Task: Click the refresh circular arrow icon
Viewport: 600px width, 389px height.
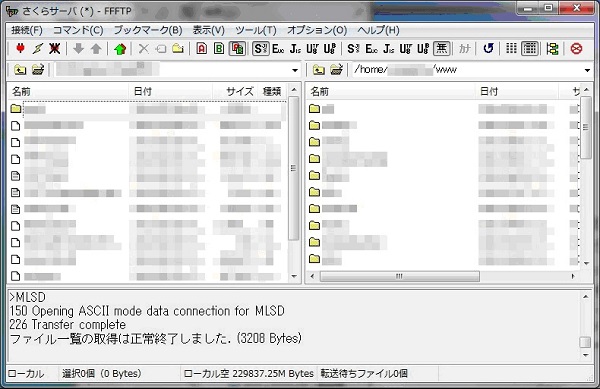Action: tap(488, 49)
